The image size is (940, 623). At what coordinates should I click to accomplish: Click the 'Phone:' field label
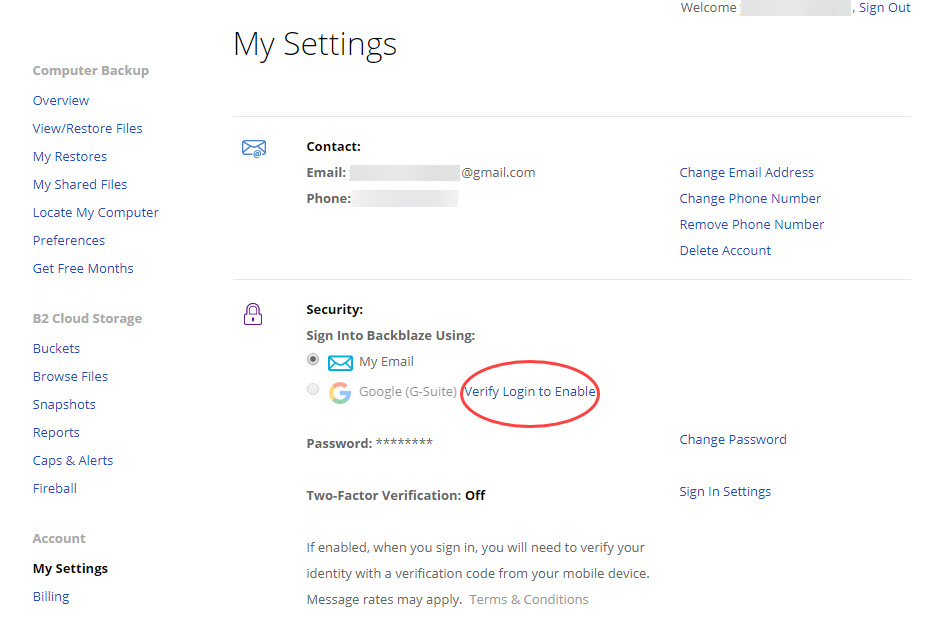click(x=329, y=198)
